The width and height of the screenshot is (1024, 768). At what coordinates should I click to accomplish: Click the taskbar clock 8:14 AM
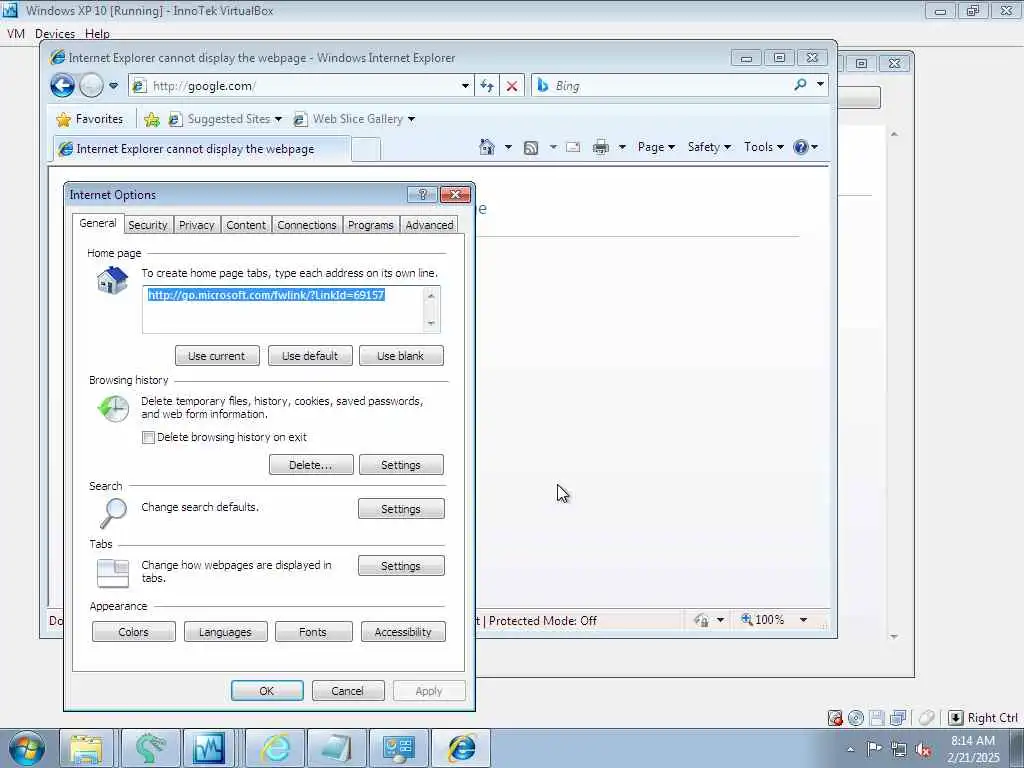[973, 748]
